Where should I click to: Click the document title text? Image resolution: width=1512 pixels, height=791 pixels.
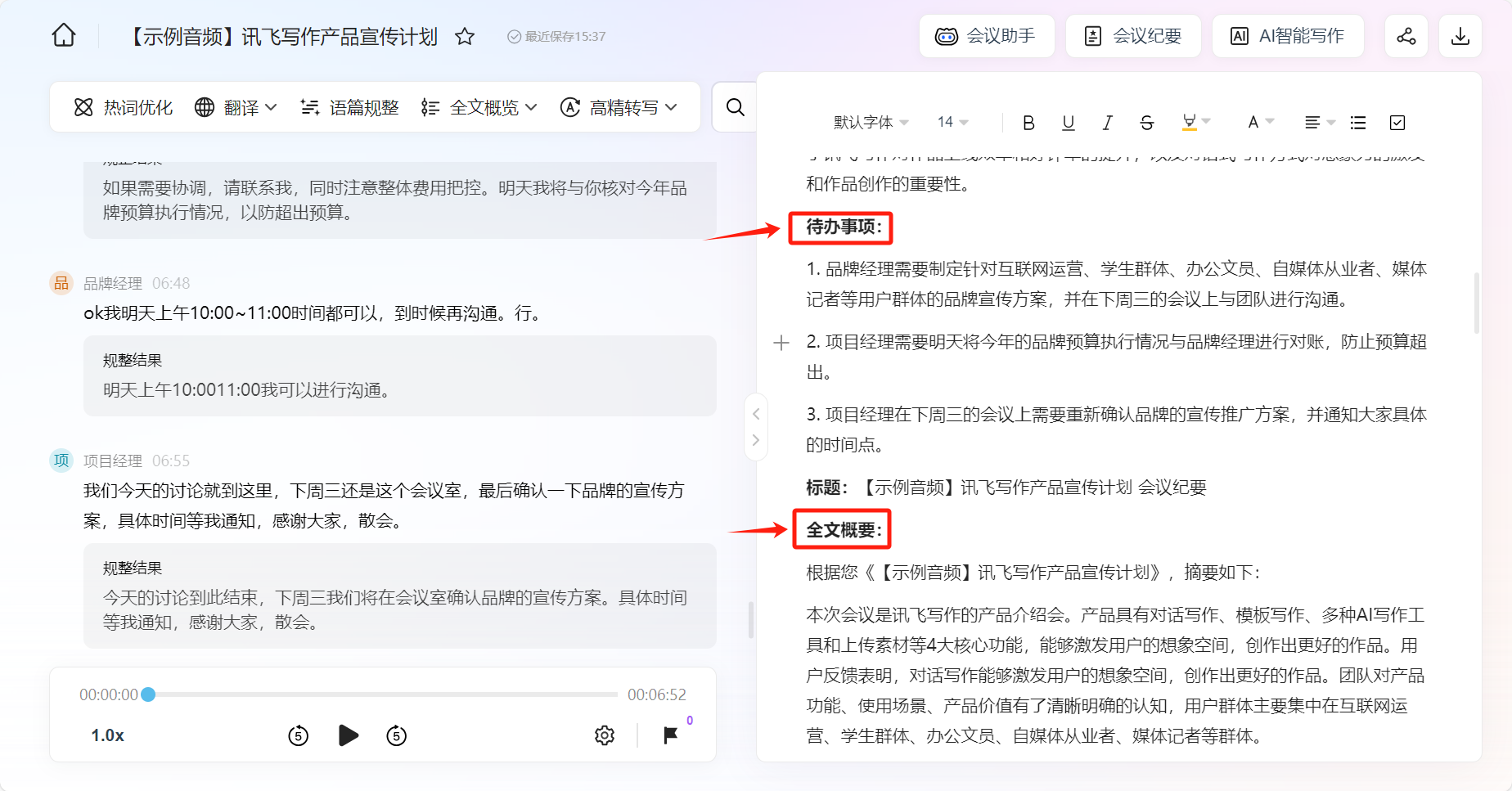click(283, 36)
